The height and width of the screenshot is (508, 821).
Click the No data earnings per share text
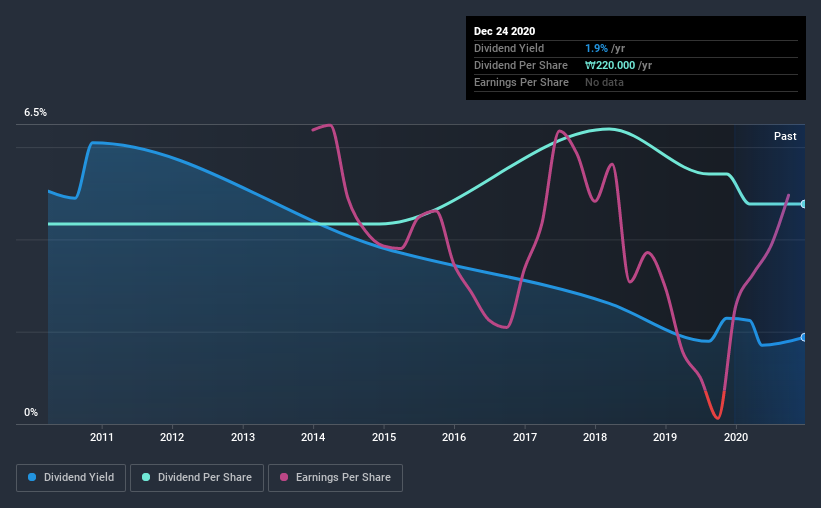604,82
